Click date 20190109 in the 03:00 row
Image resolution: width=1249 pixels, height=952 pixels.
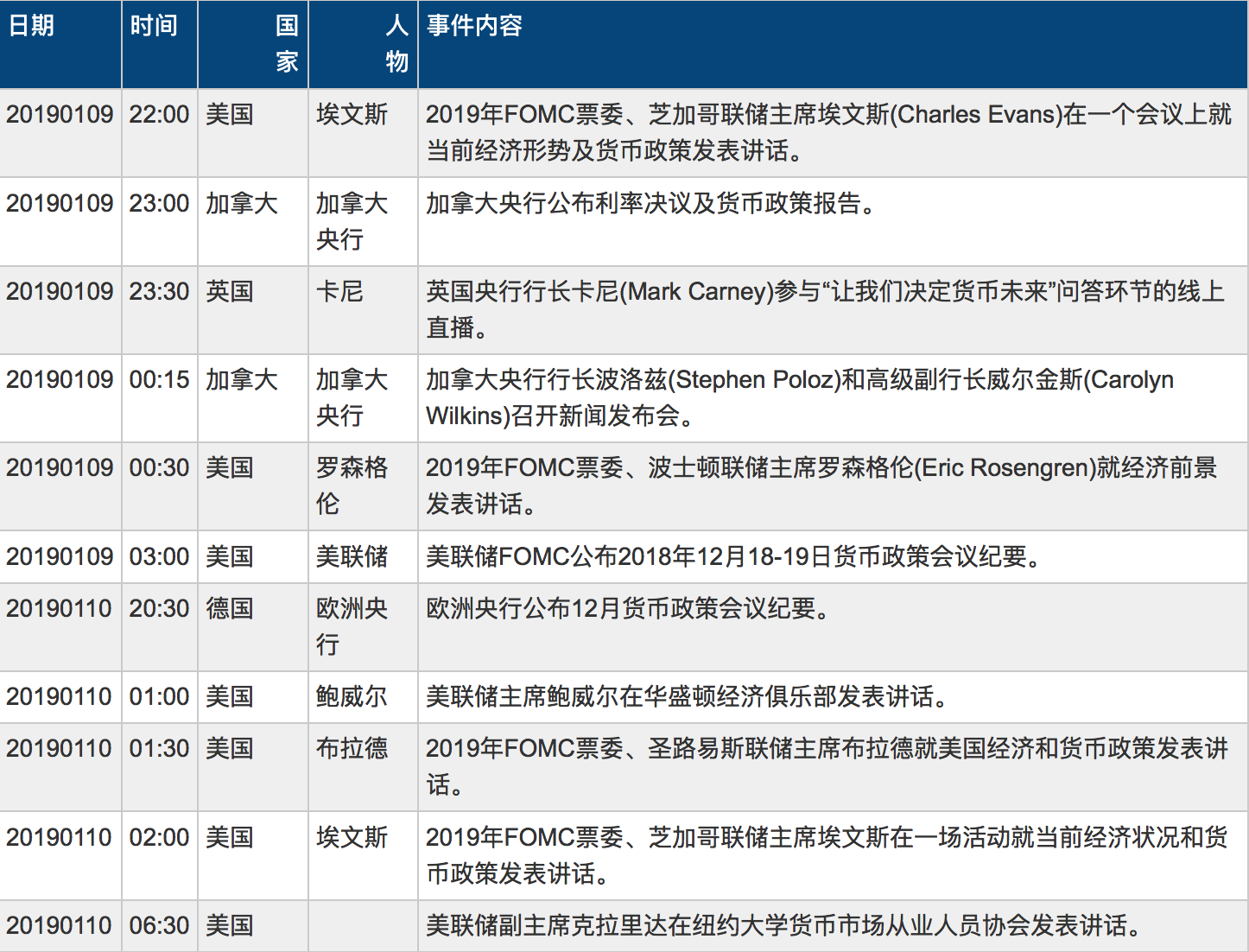click(60, 556)
